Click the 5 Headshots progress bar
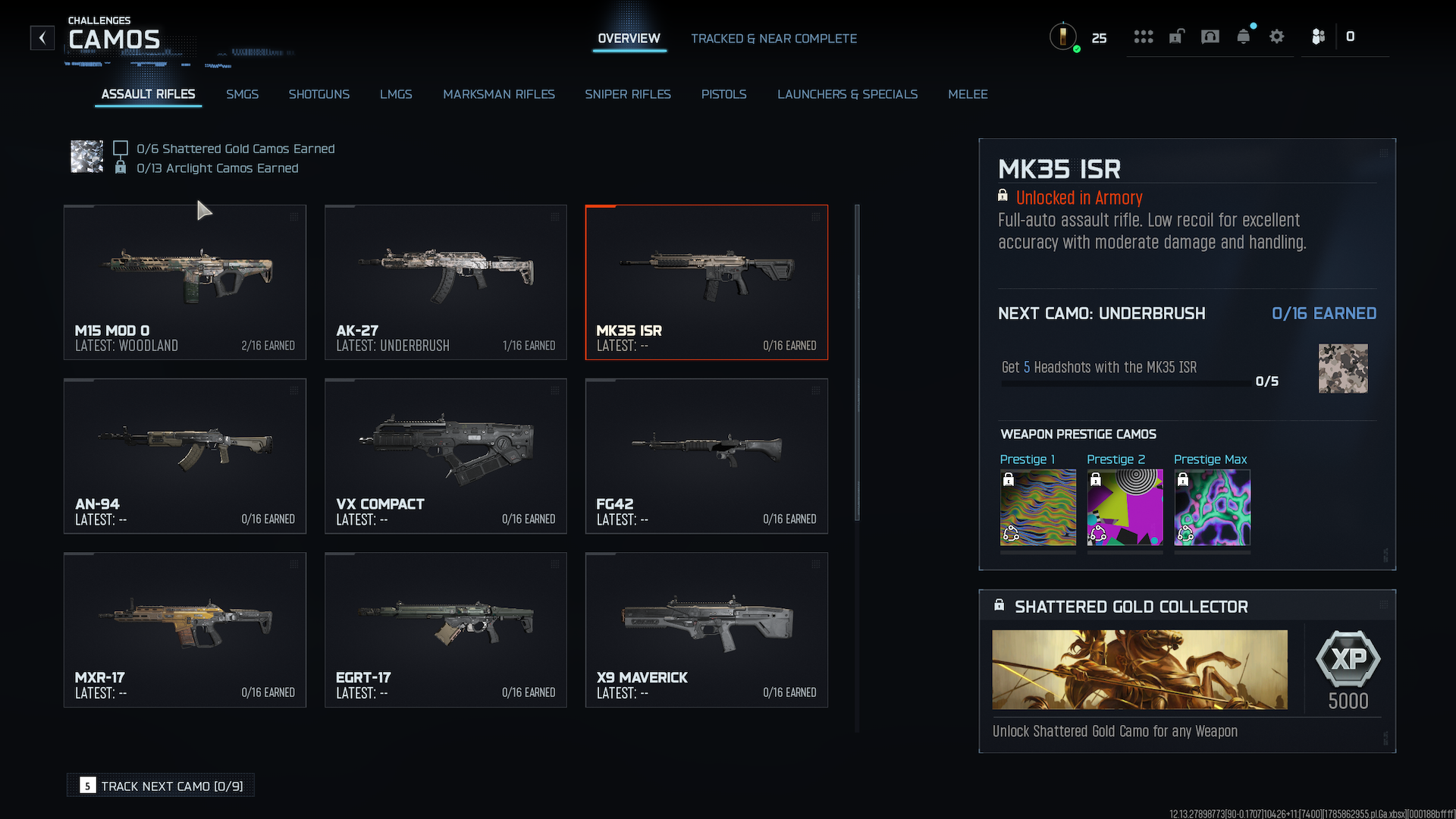This screenshot has height=819, width=1456. coord(1125,384)
